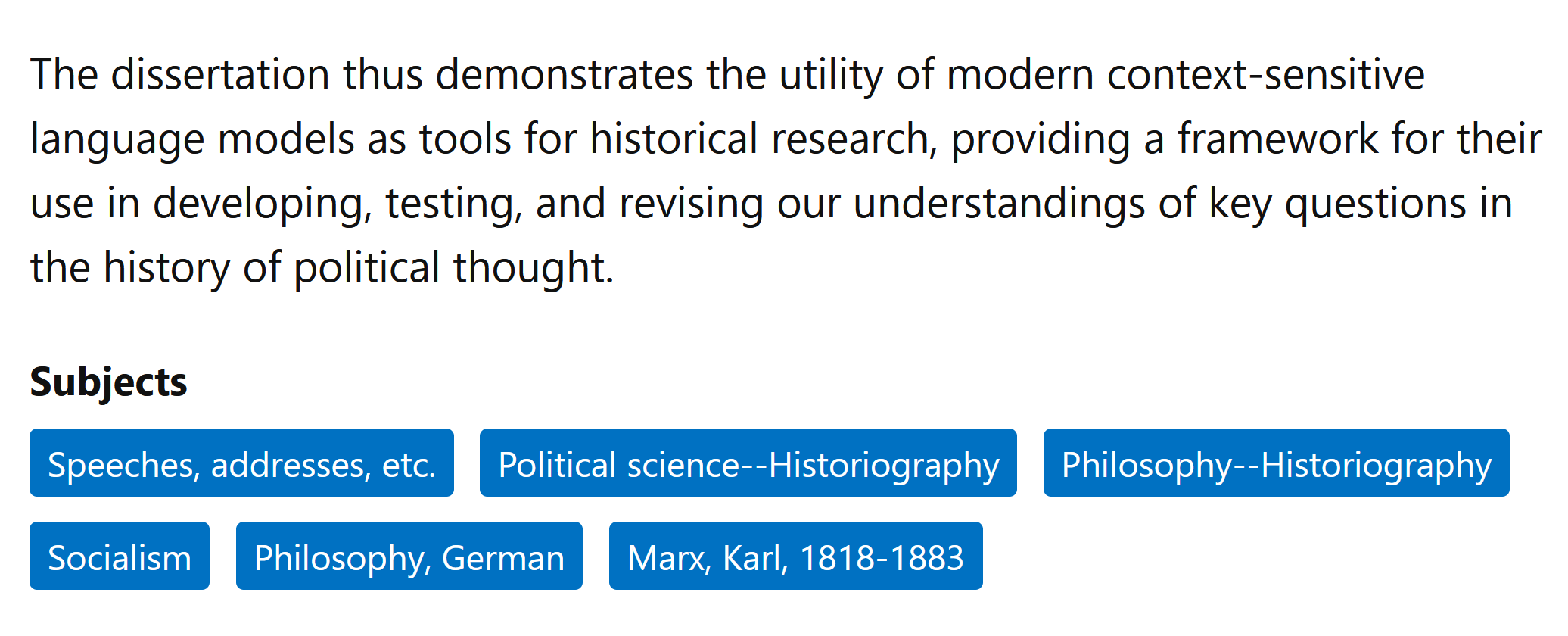Open the Speeches, addresses, etc. subject tag
The image size is (1568, 636).
[241, 463]
